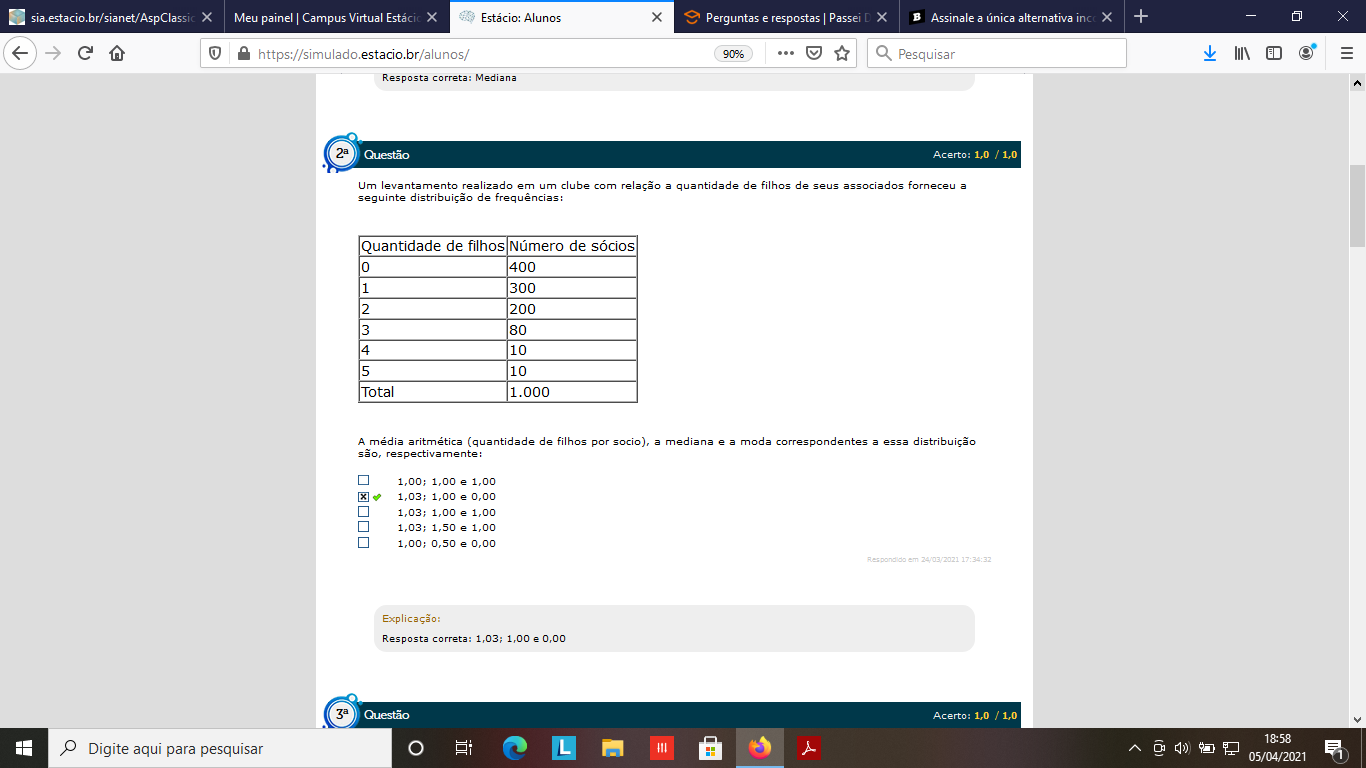Expand hidden system tray icons chevron

tap(1134, 748)
